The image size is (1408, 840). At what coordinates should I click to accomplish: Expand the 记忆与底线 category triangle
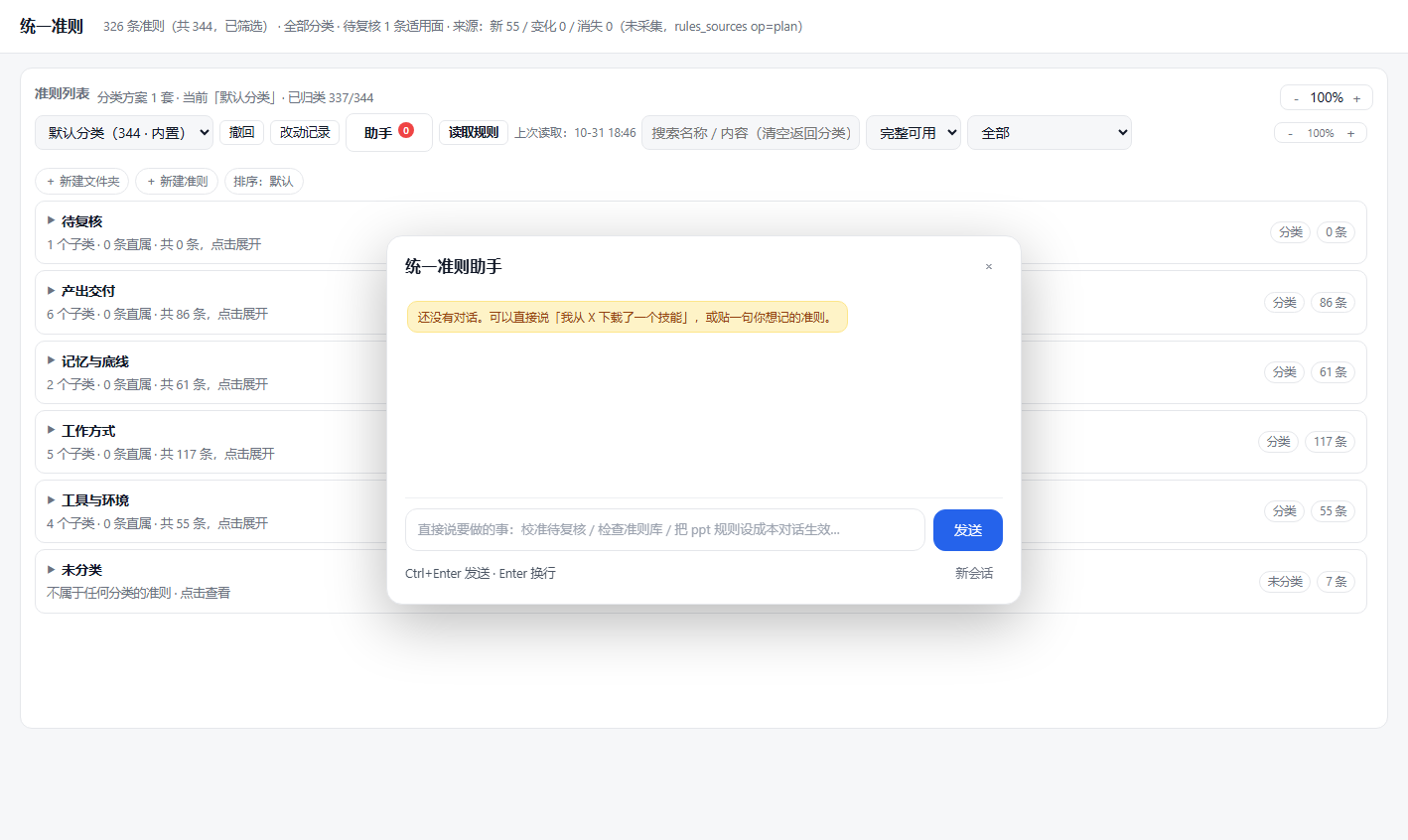[x=52, y=360]
